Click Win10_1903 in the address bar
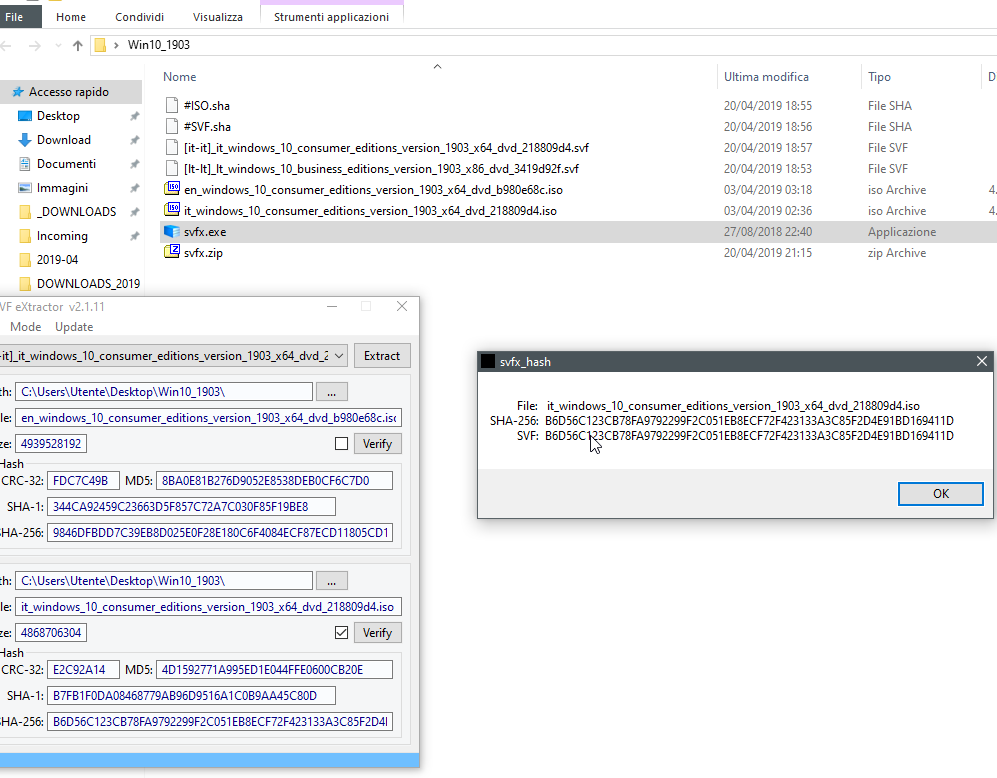 [x=158, y=45]
